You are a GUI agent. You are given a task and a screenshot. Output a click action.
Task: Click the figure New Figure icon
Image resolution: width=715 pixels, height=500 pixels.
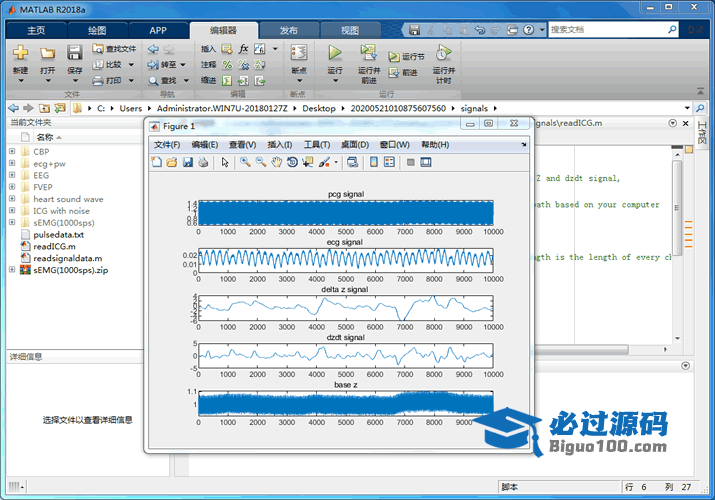coord(156,162)
